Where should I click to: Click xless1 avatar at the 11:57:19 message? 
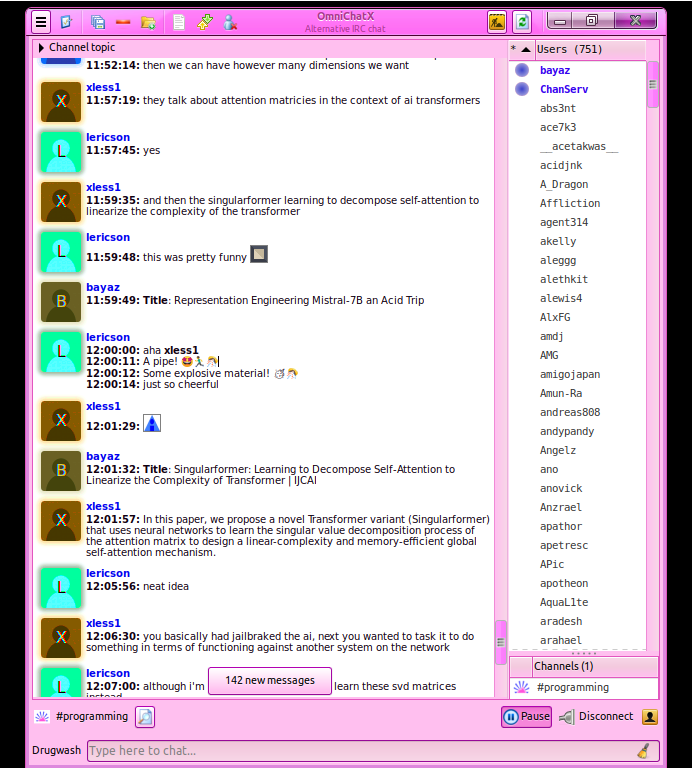coord(61,102)
